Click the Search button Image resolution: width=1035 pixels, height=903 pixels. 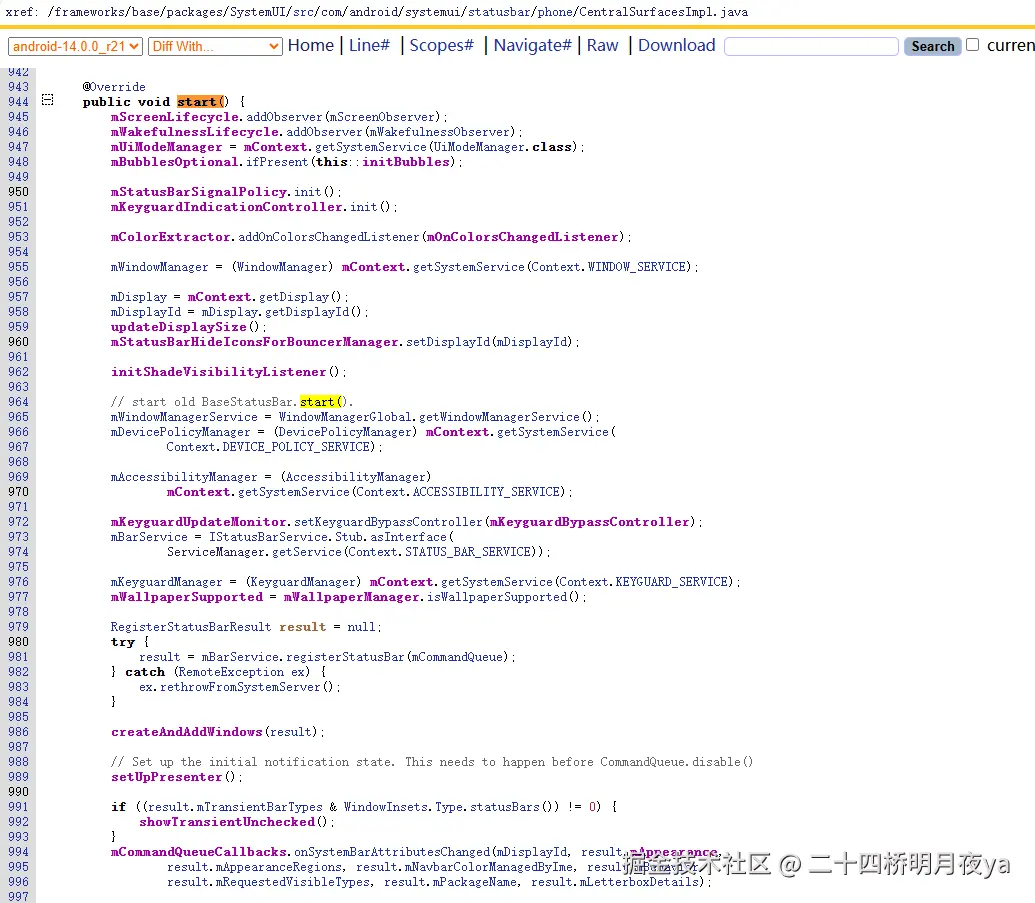pos(931,46)
